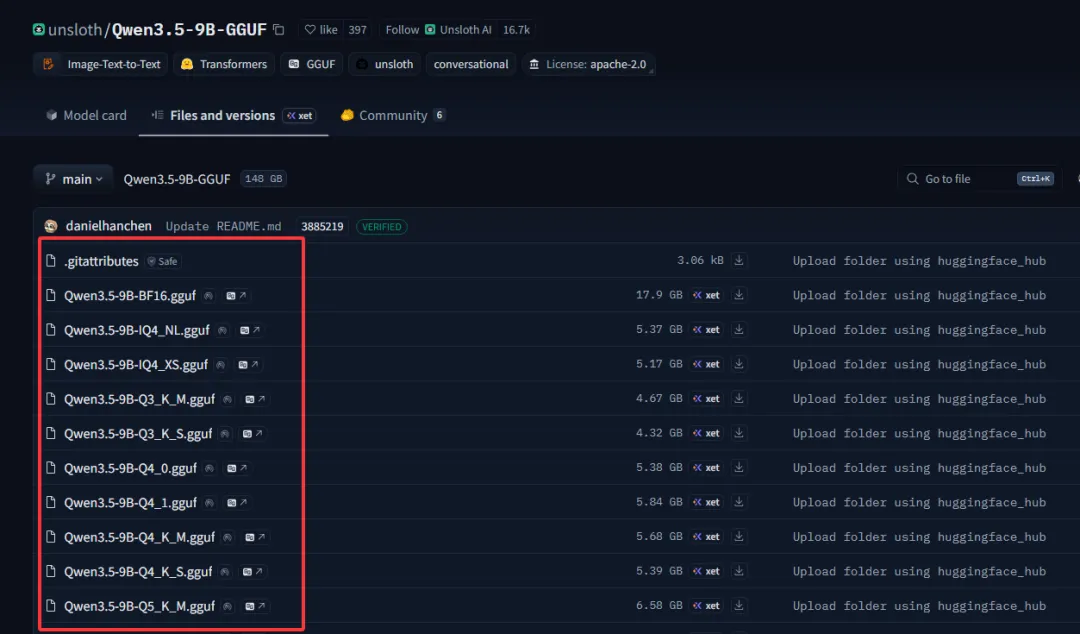Open the Transformers tag

point(224,64)
